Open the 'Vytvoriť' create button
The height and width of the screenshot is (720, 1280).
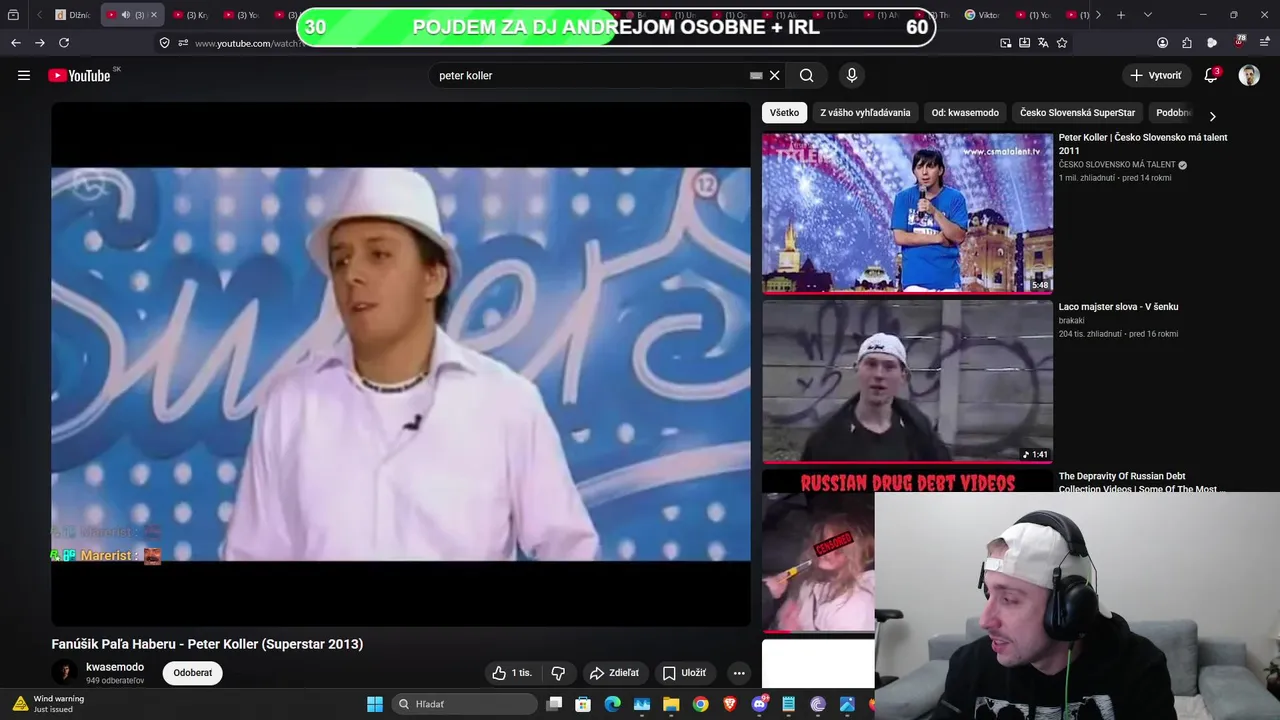pyautogui.click(x=1159, y=75)
